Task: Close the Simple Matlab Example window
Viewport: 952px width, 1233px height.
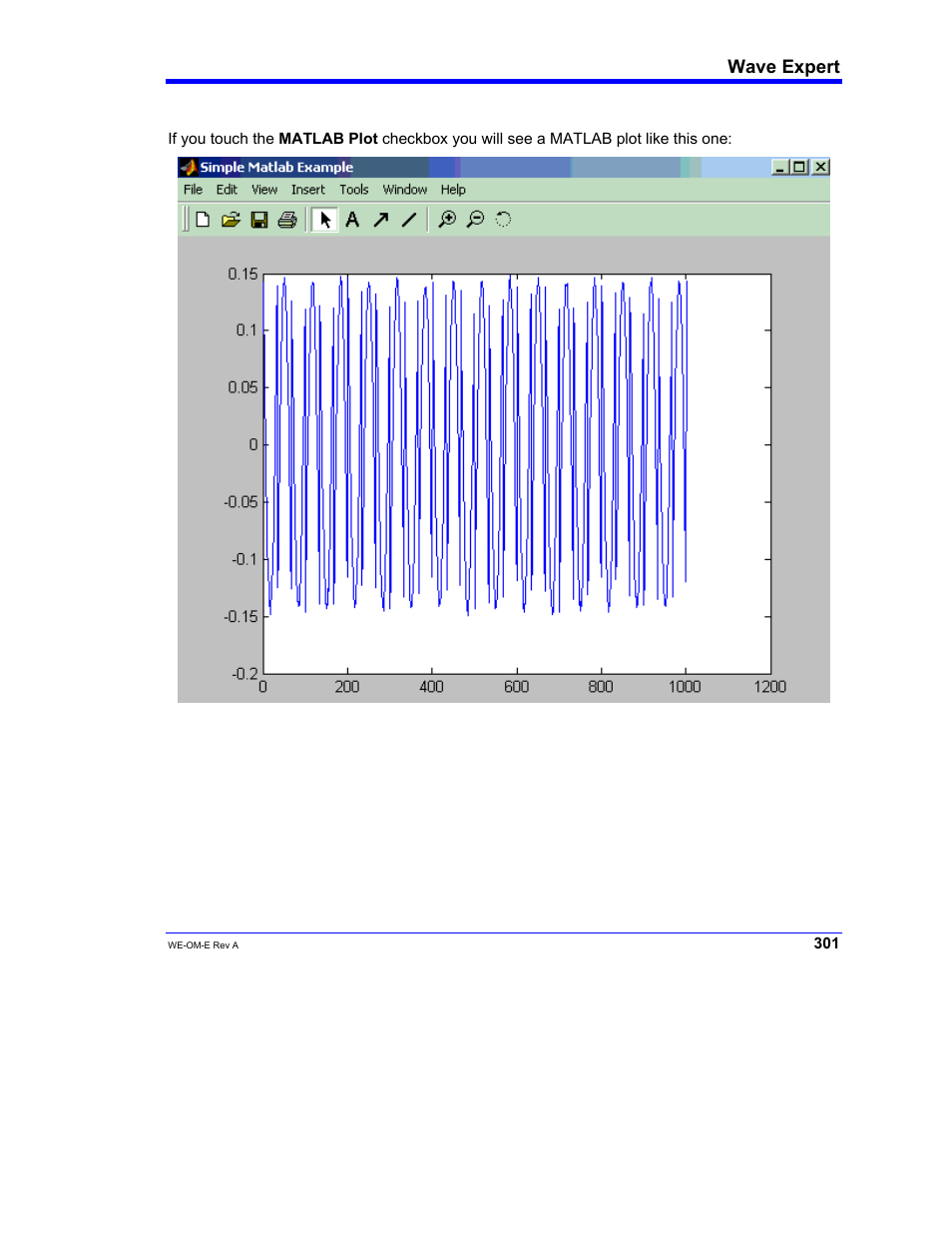Action: [x=820, y=167]
